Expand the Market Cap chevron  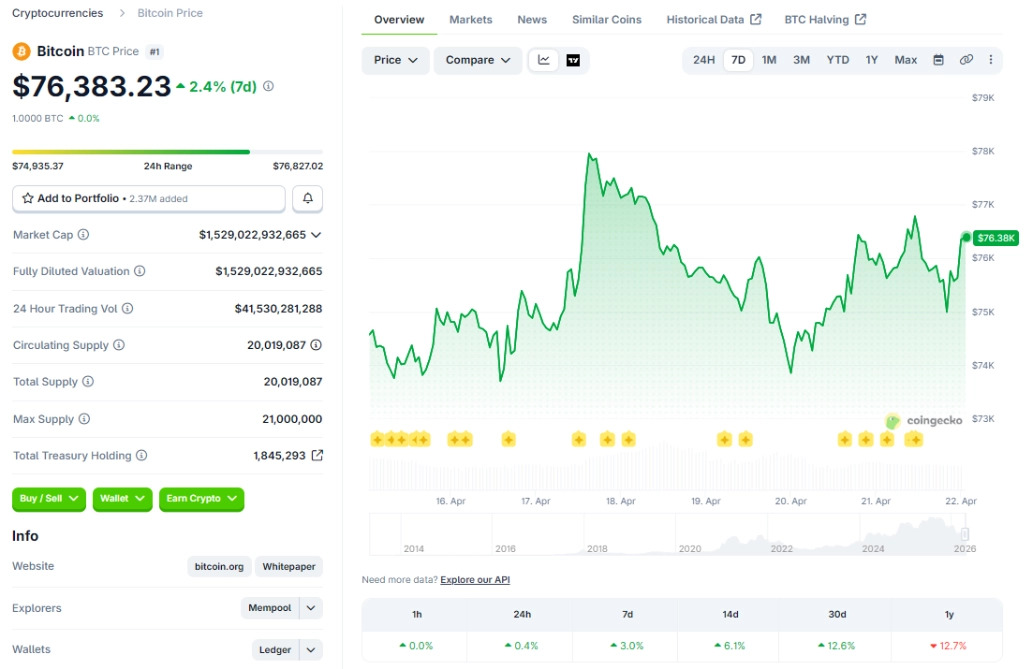coord(317,234)
